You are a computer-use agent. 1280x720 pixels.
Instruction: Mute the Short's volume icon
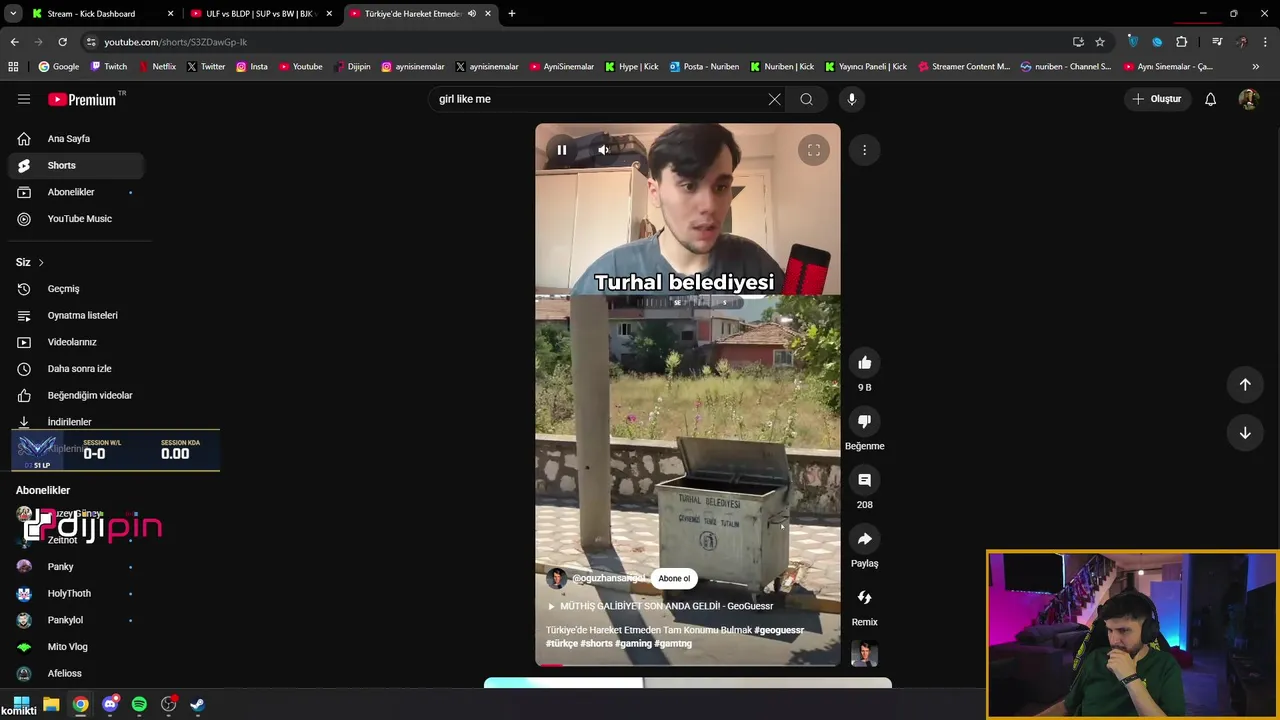click(x=603, y=150)
